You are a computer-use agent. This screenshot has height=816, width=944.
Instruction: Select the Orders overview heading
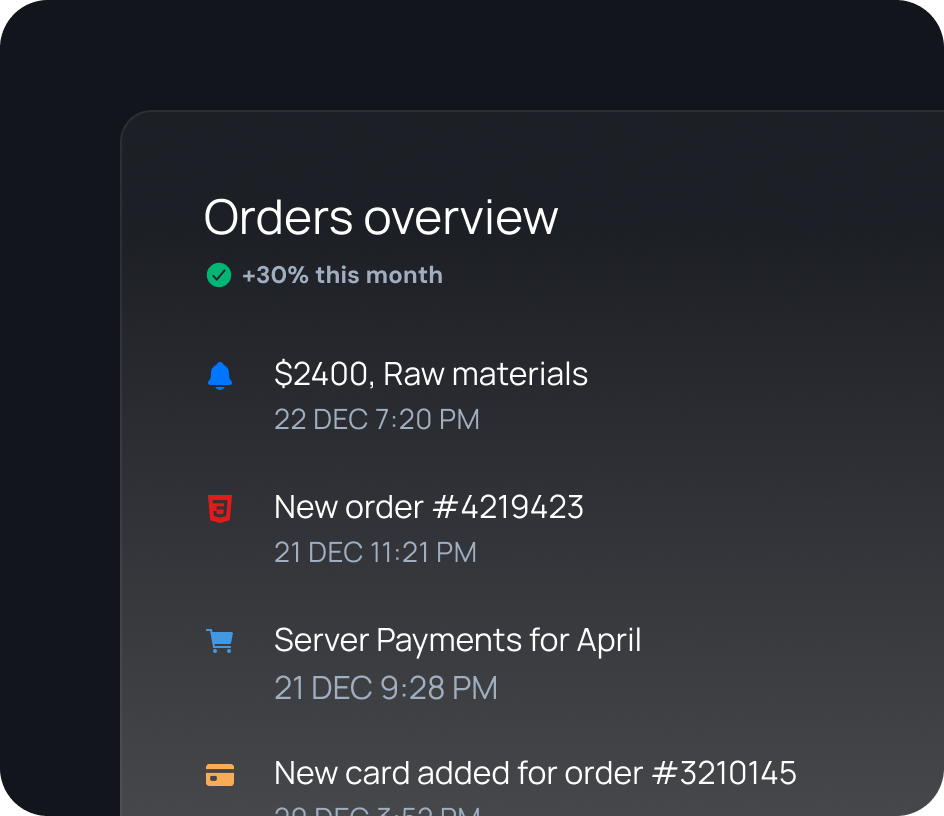[381, 217]
